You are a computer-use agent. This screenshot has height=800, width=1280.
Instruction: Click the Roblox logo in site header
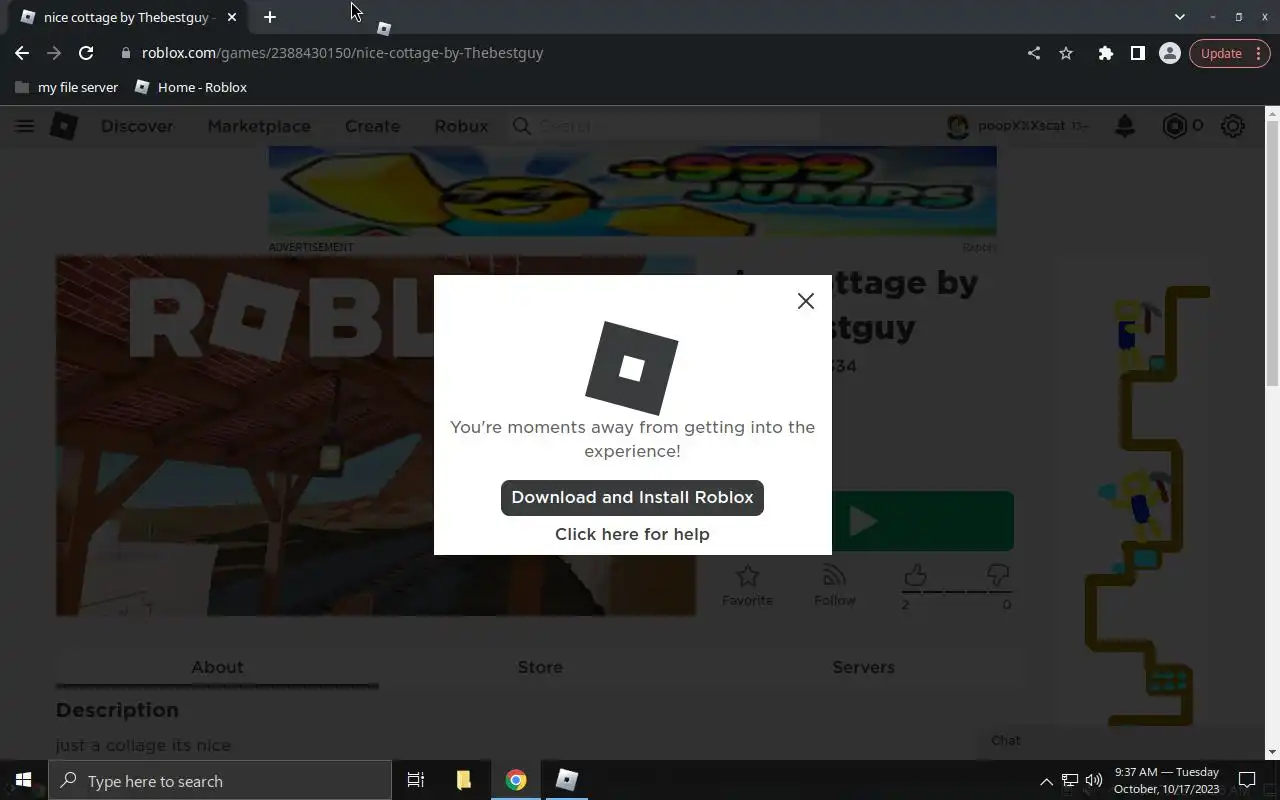click(x=64, y=126)
